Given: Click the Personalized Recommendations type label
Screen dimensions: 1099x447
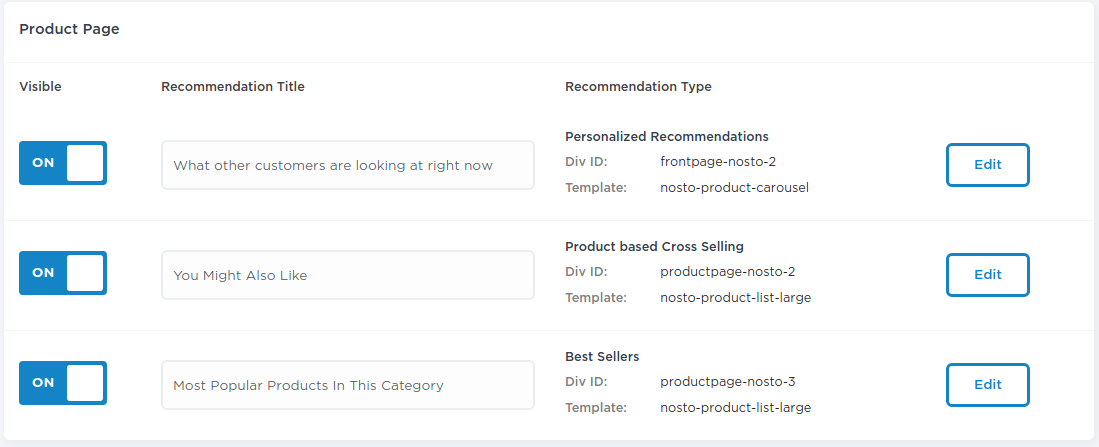Looking at the screenshot, I should tap(667, 137).
